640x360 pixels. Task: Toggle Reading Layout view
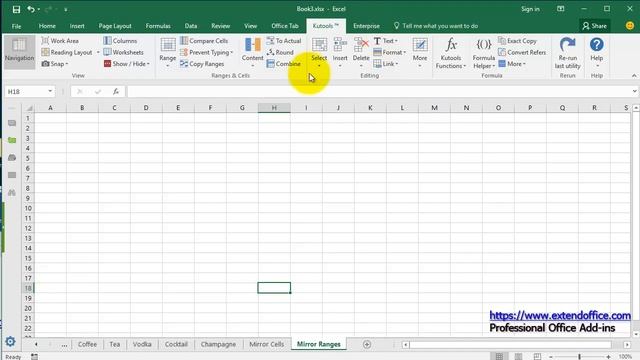point(67,52)
